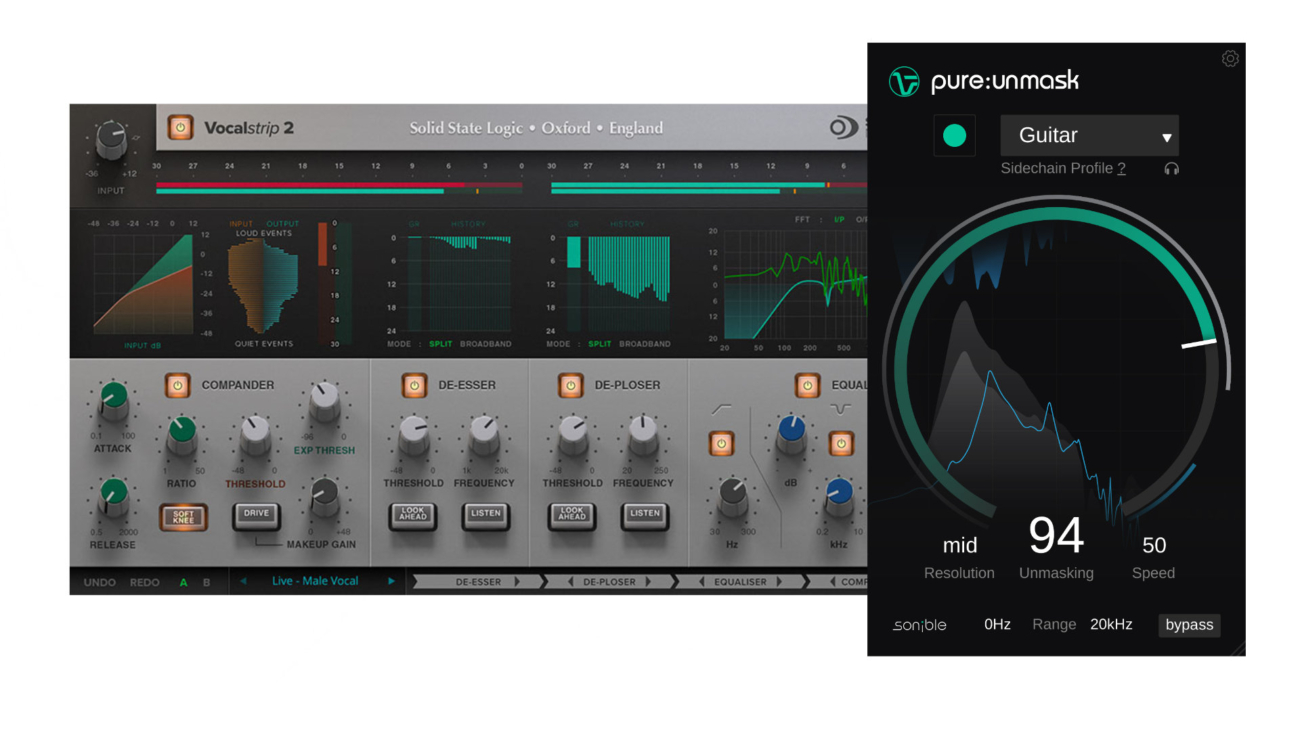Click Redo in the bottom bar
The height and width of the screenshot is (731, 1300).
(x=145, y=582)
